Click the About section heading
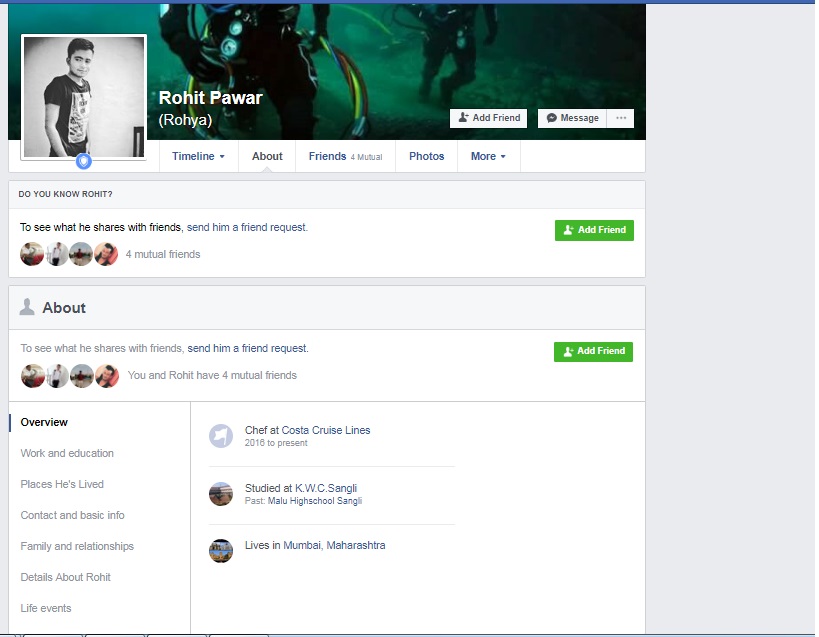This screenshot has height=637, width=819. pyautogui.click(x=64, y=308)
